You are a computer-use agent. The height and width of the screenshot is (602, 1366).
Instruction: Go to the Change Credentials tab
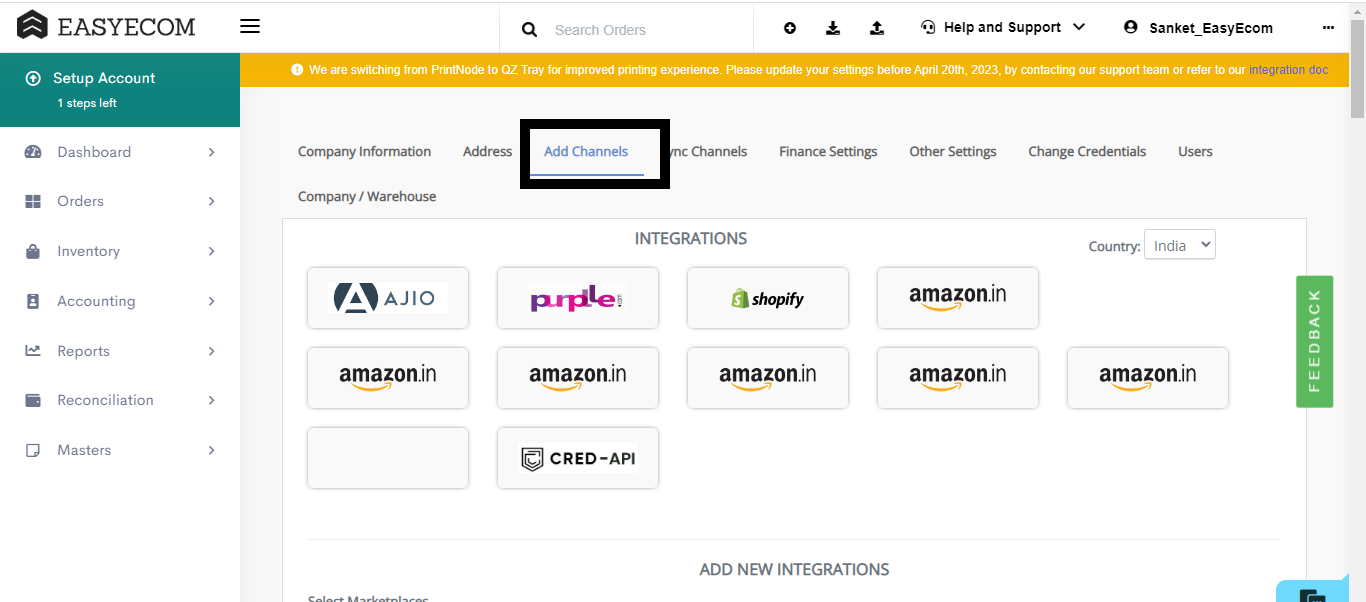point(1087,152)
